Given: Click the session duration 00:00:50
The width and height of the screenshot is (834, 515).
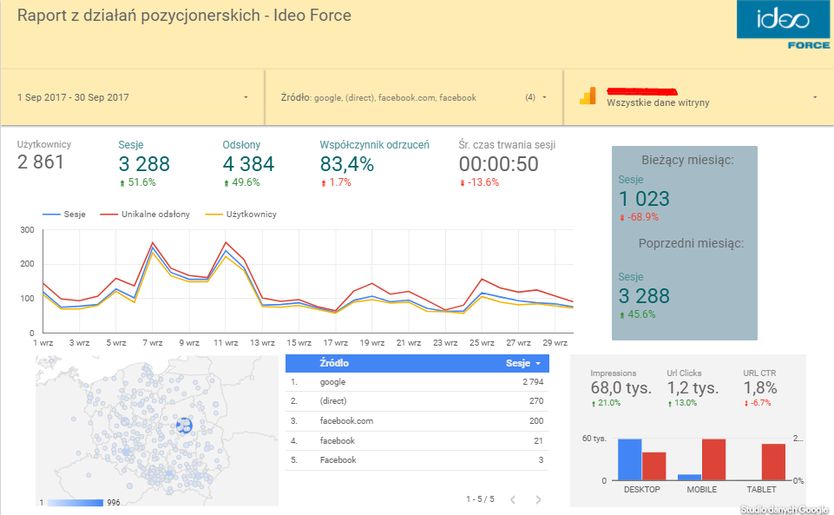Looking at the screenshot, I should tap(499, 164).
